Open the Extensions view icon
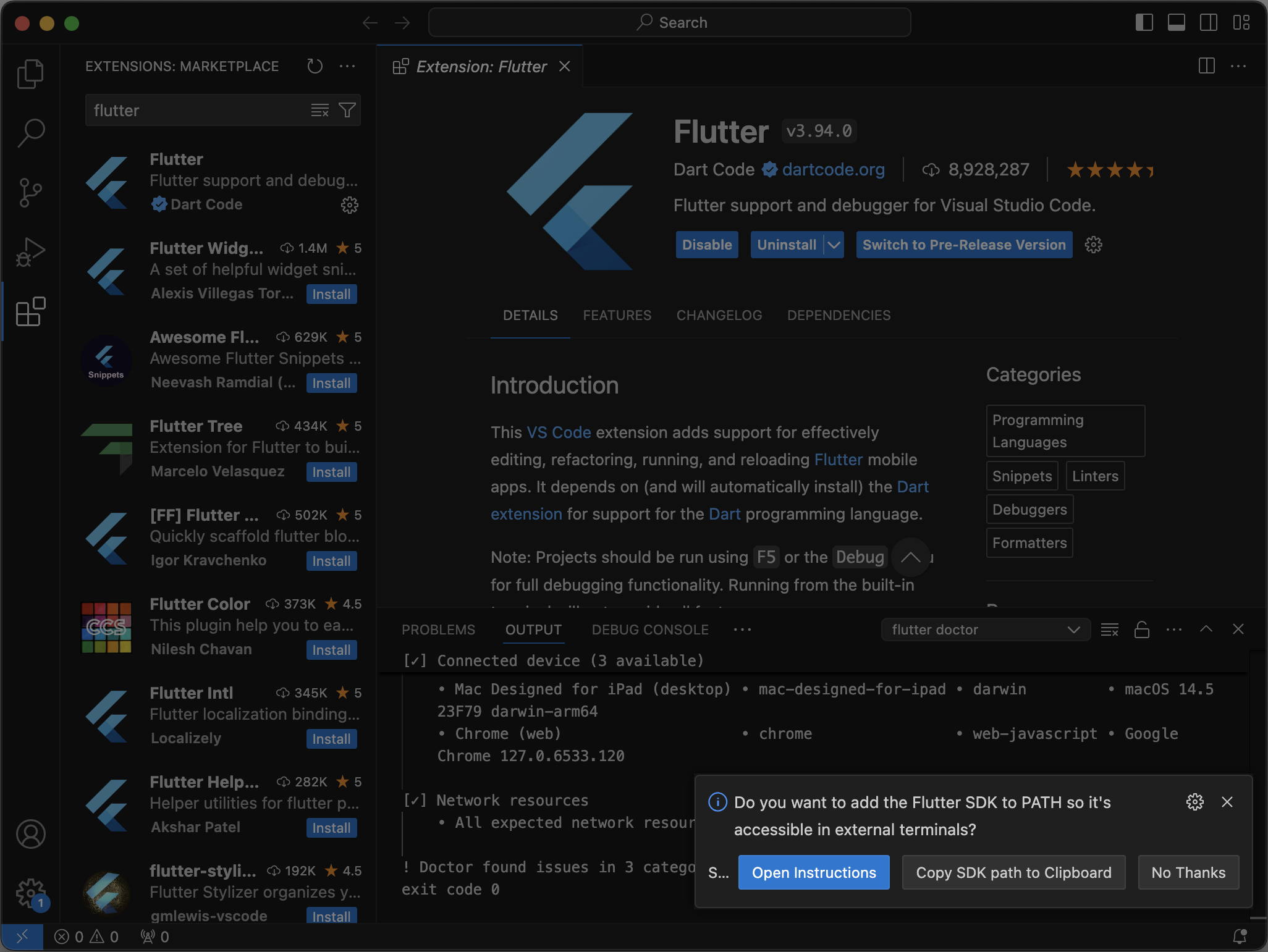Image resolution: width=1268 pixels, height=952 pixels. click(x=30, y=311)
